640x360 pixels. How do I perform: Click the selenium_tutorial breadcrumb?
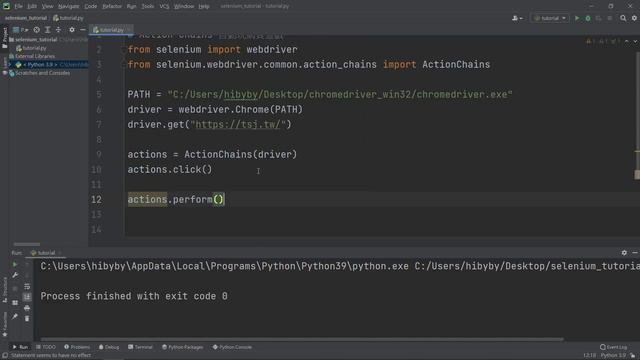[26, 18]
